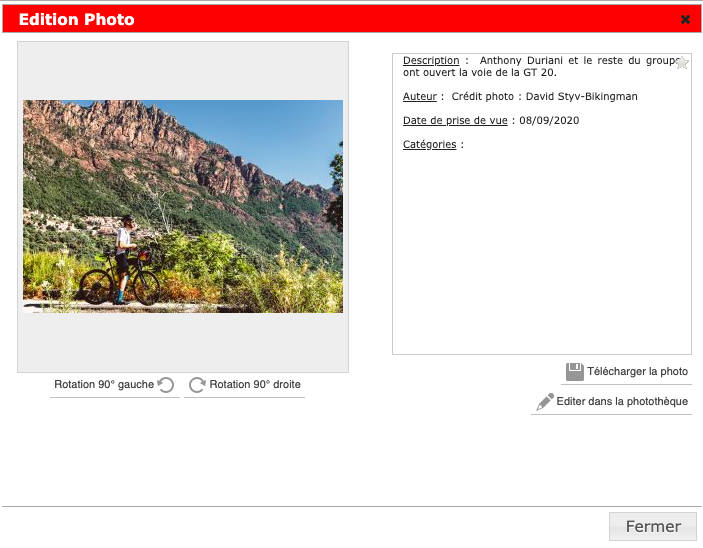Click the underlined Auteur label
This screenshot has height=548, width=703.
[420, 96]
